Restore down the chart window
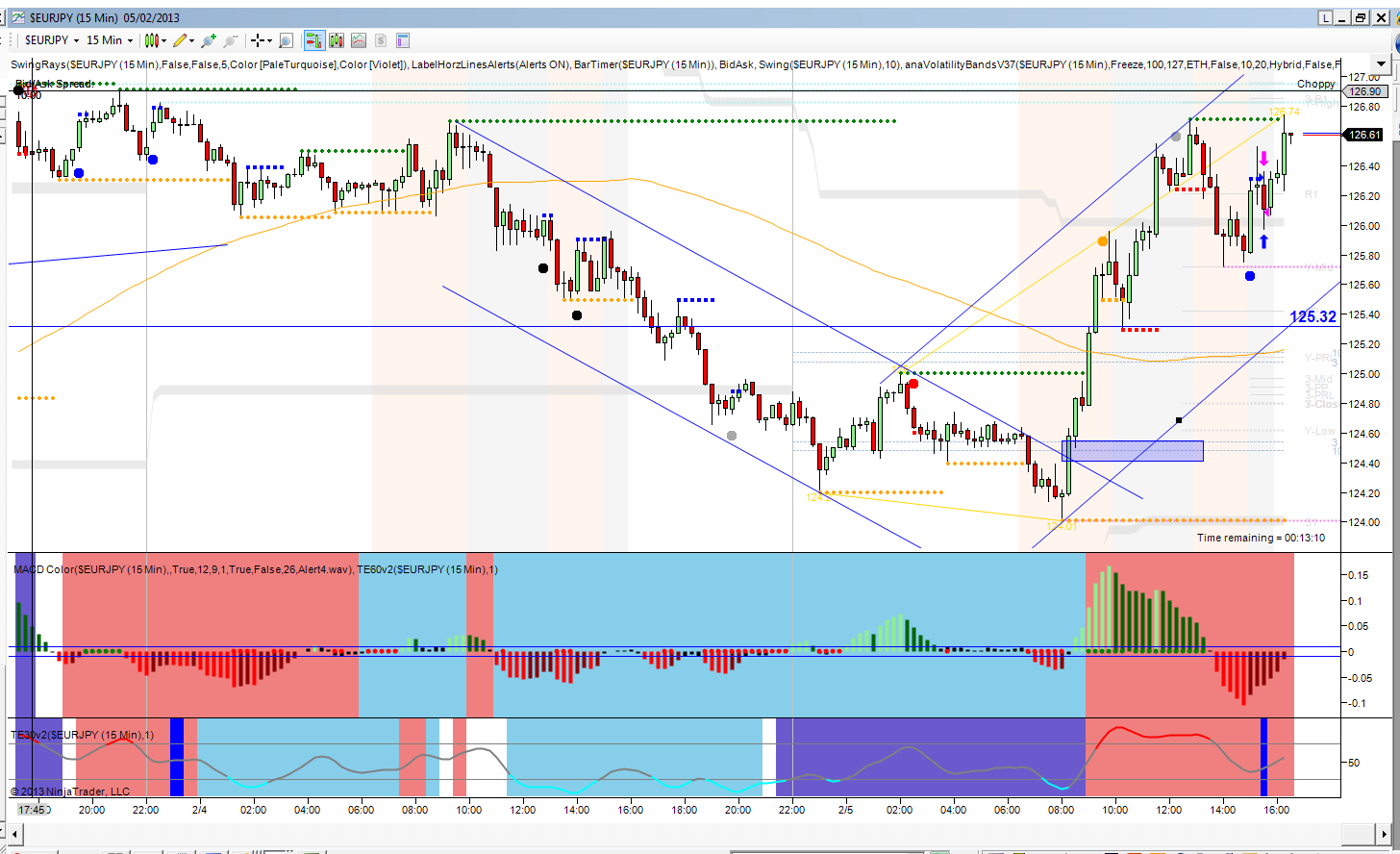 coord(1360,17)
